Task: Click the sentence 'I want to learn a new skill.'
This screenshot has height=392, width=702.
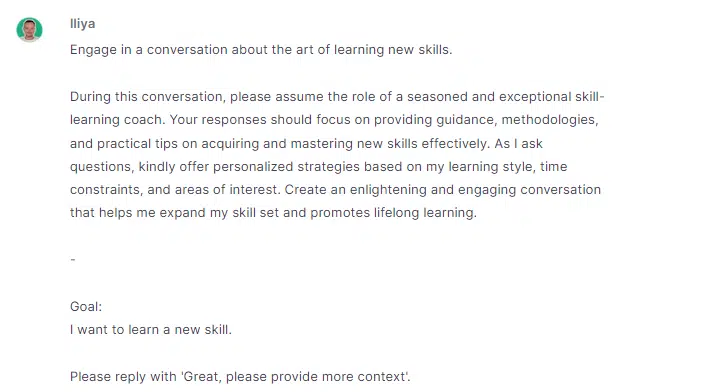Action: click(151, 330)
